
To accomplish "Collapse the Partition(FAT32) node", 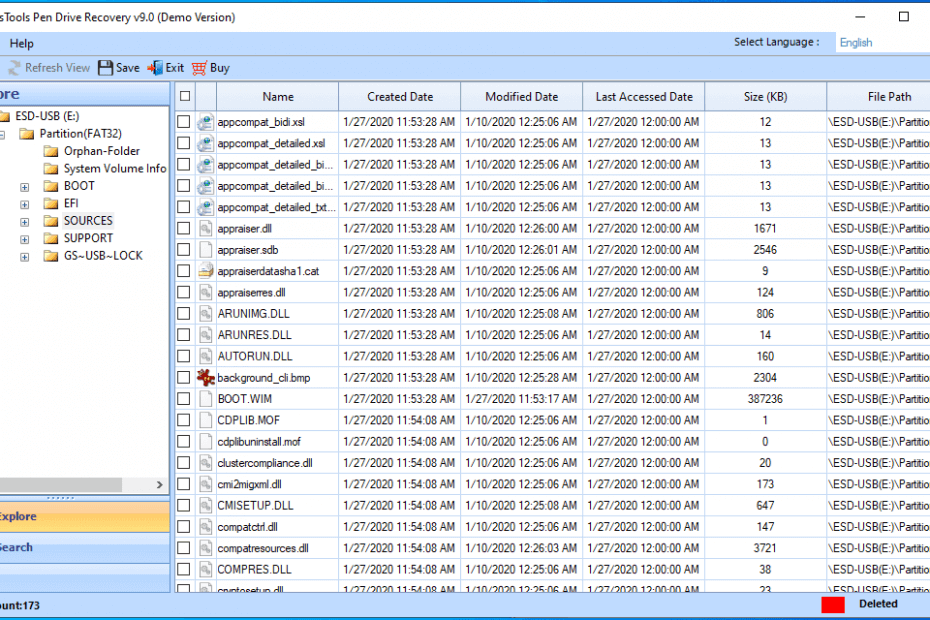I will click(x=2, y=135).
